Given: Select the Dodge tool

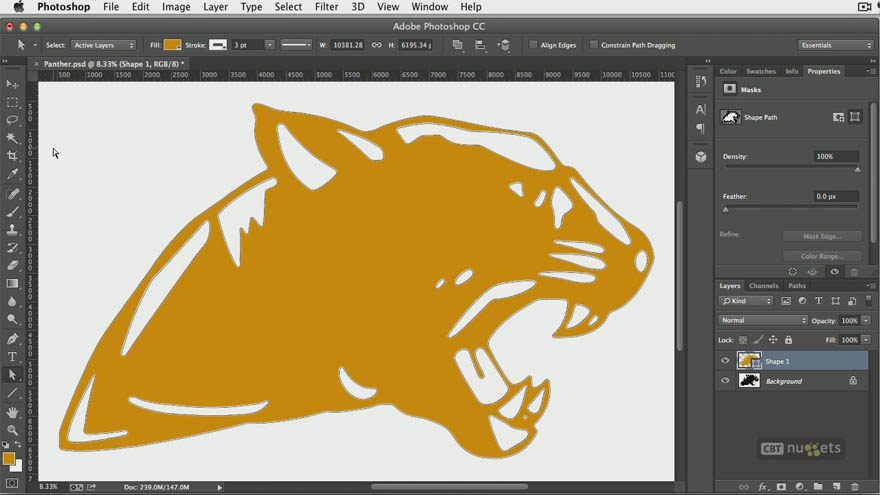Looking at the screenshot, I should pyautogui.click(x=12, y=319).
